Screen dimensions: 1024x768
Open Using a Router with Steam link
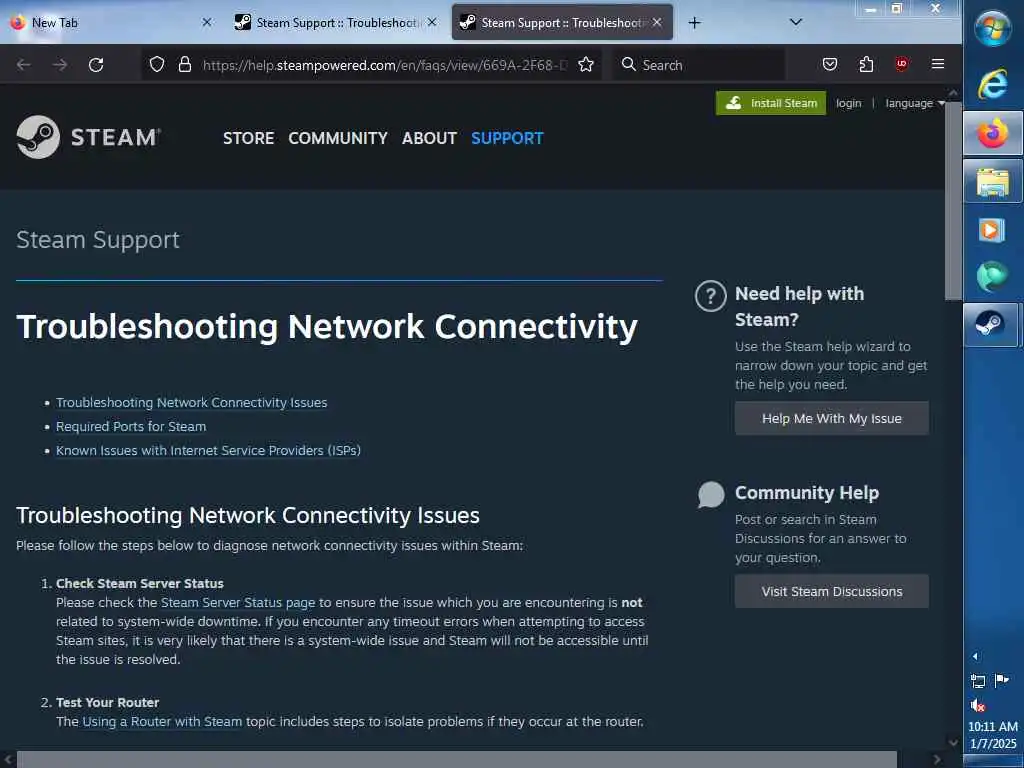[x=162, y=722]
